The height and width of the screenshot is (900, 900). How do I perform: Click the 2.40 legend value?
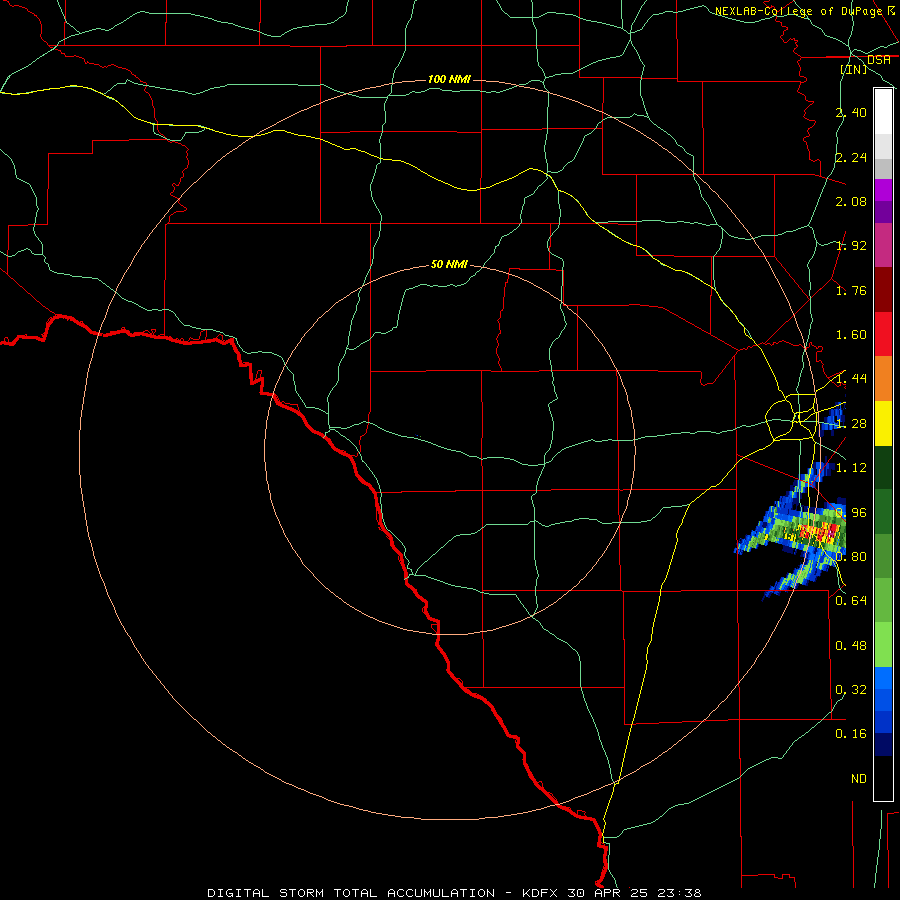[851, 112]
